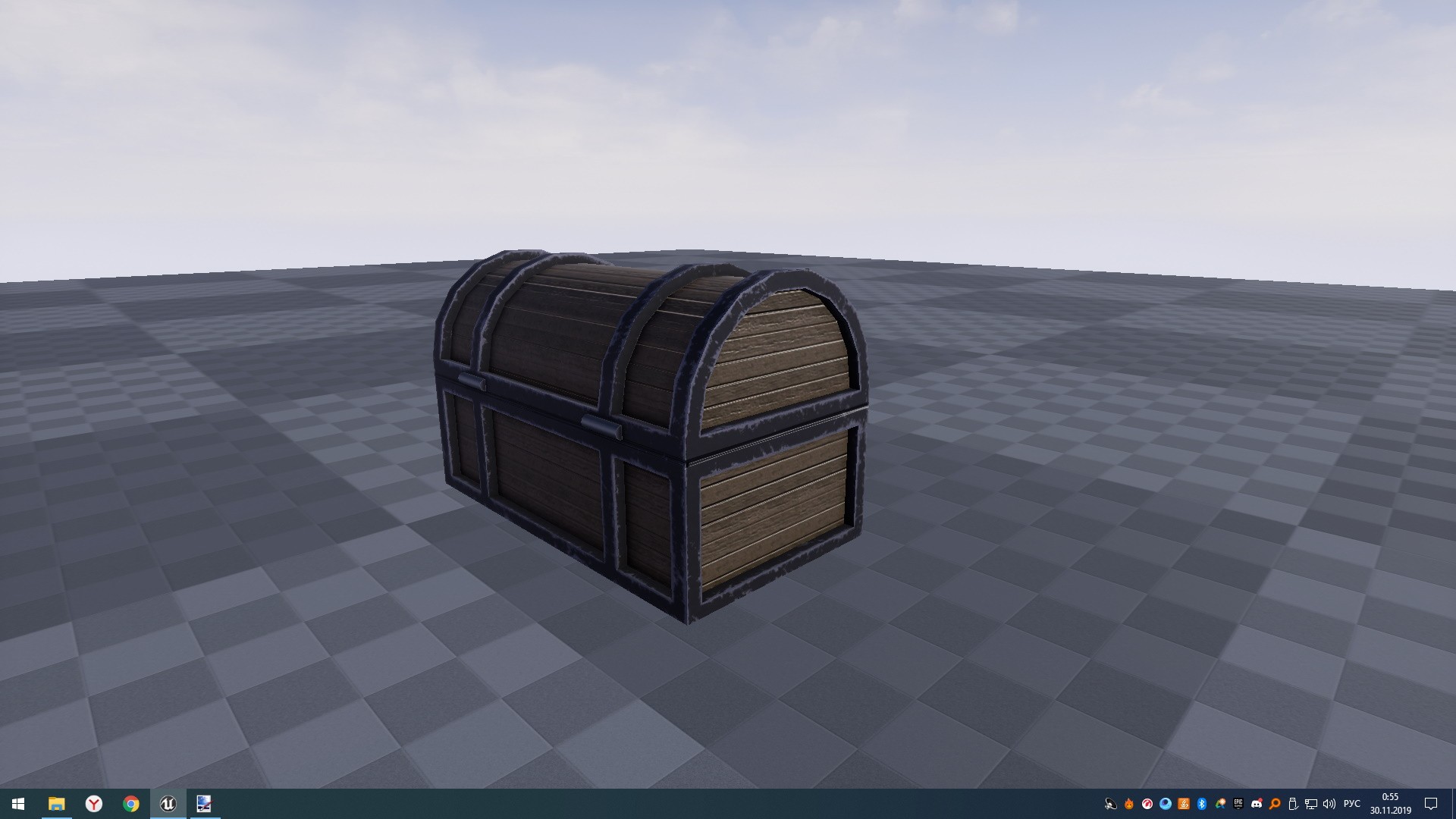Viewport: 1456px width, 819px height.
Task: Open the running image editor on the taskbar
Action: pos(205,803)
